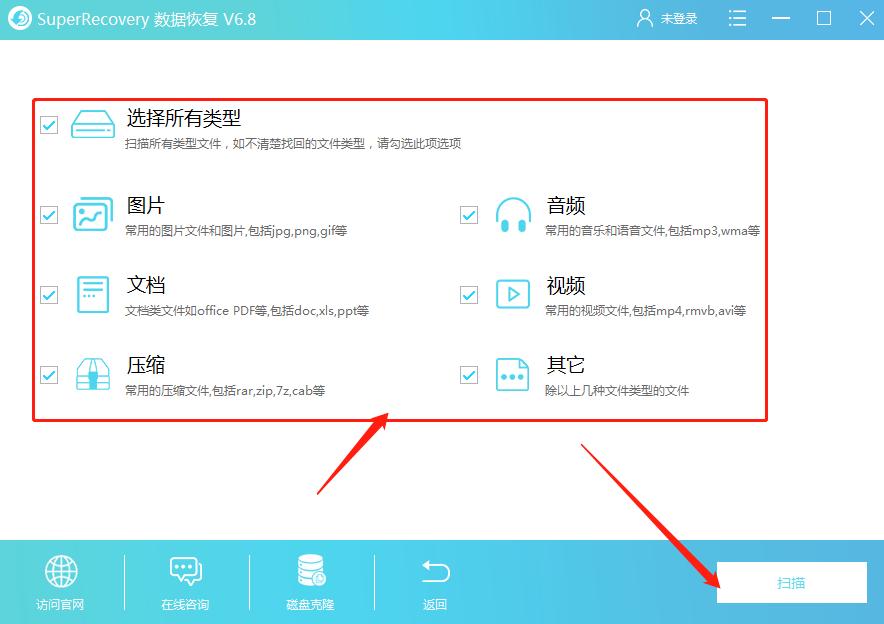Disable the 其它 file type checkbox
This screenshot has height=624, width=884.
468,375
